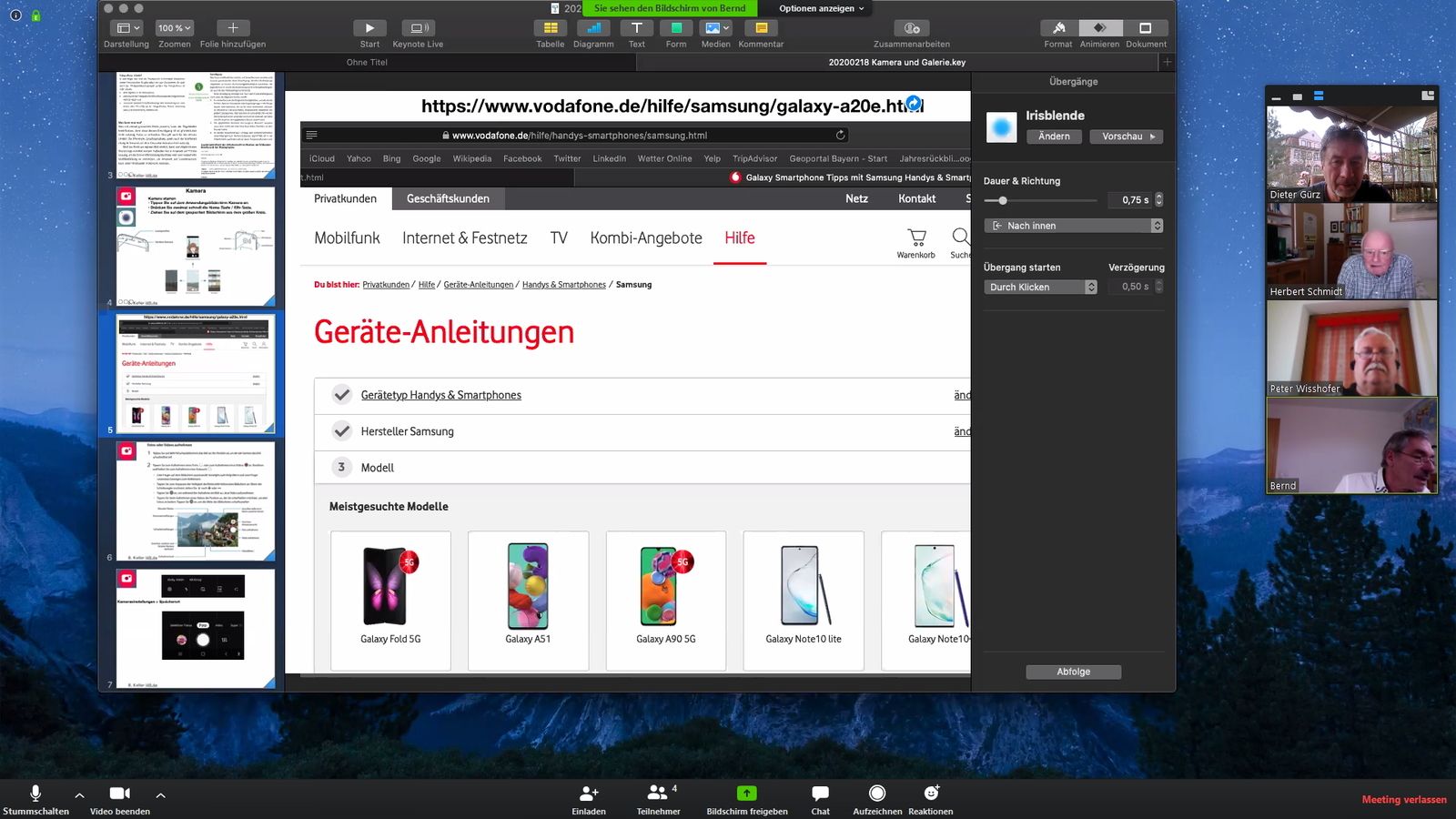
Task: Select slide 7 thumbnail in navigator
Action: (195, 628)
